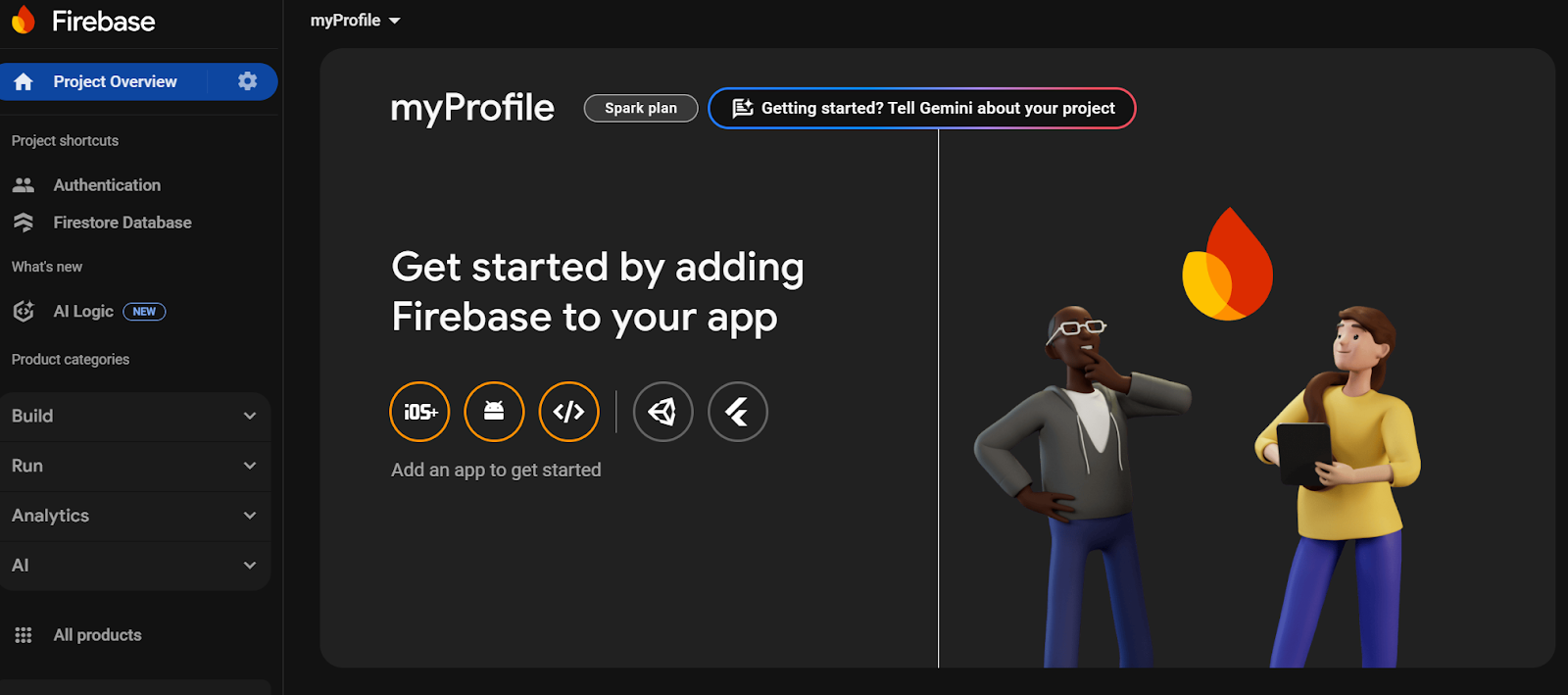Screen dimensions: 1568x695
Task: Open Authentication from project shortcuts
Action: pyautogui.click(x=107, y=185)
